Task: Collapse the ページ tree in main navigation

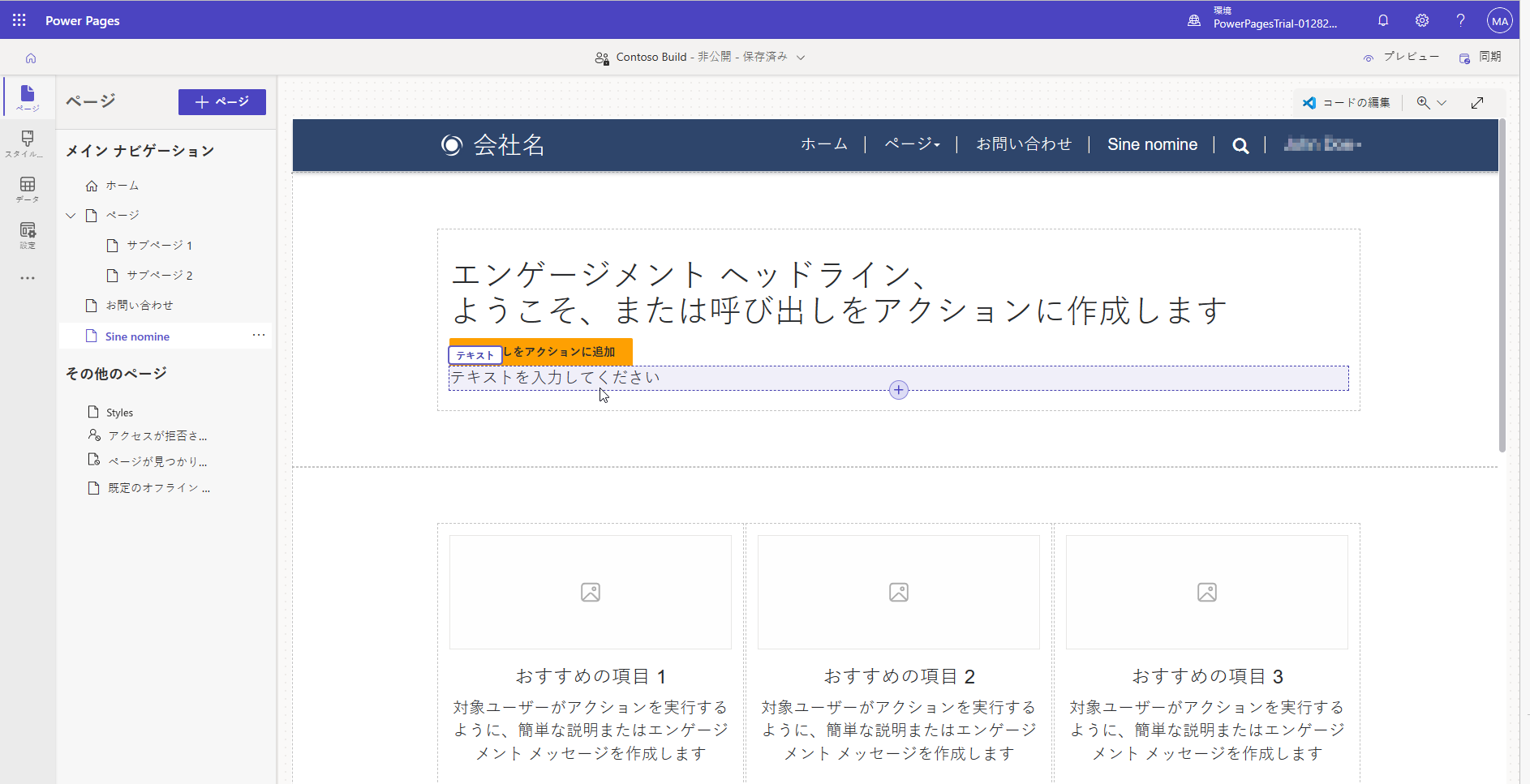Action: coord(71,215)
